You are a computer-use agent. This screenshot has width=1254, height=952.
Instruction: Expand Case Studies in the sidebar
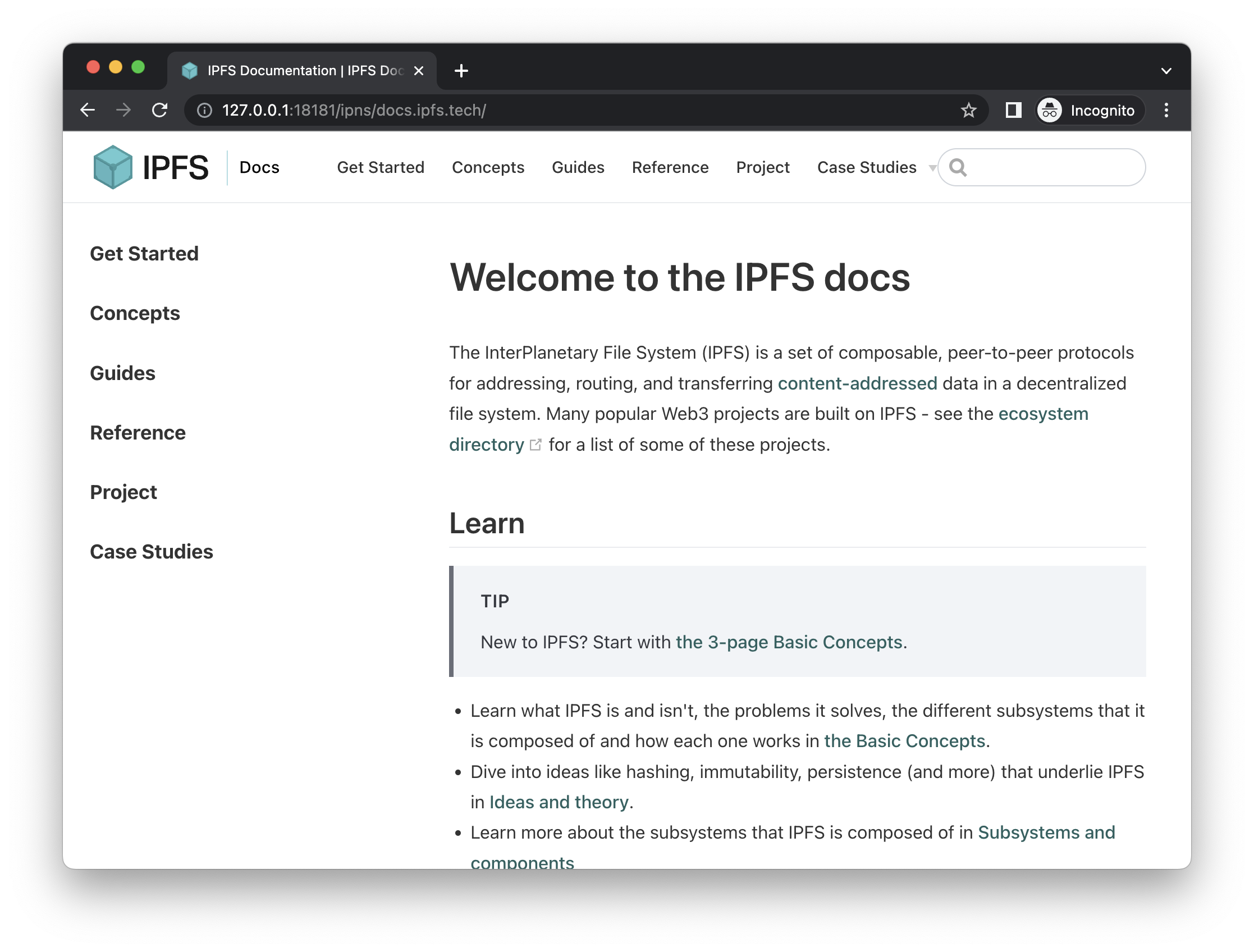152,552
